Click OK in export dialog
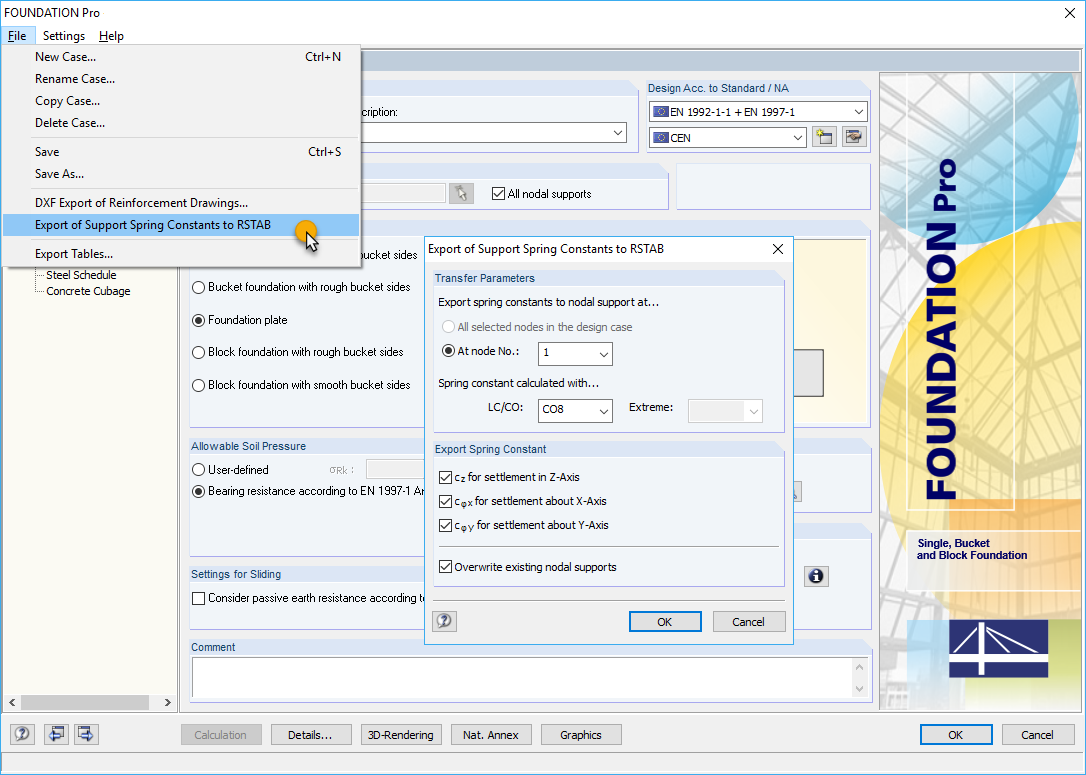 pos(665,622)
